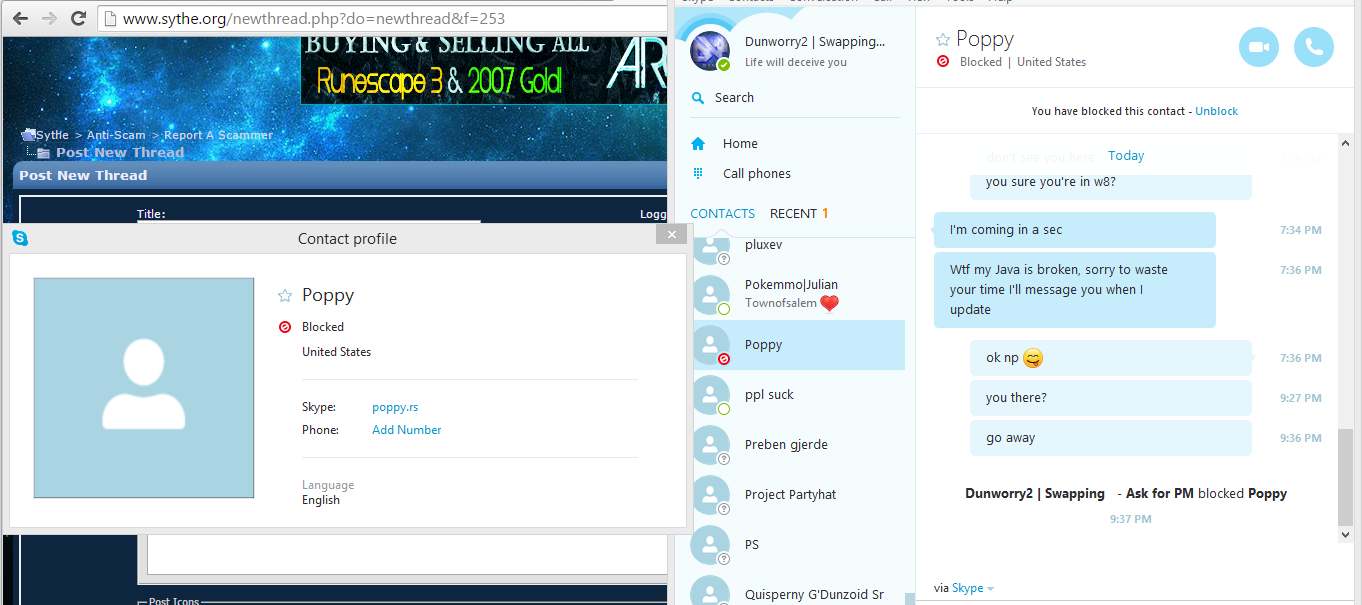
Task: Click the chat scrollbar thumb
Action: coord(1346,477)
